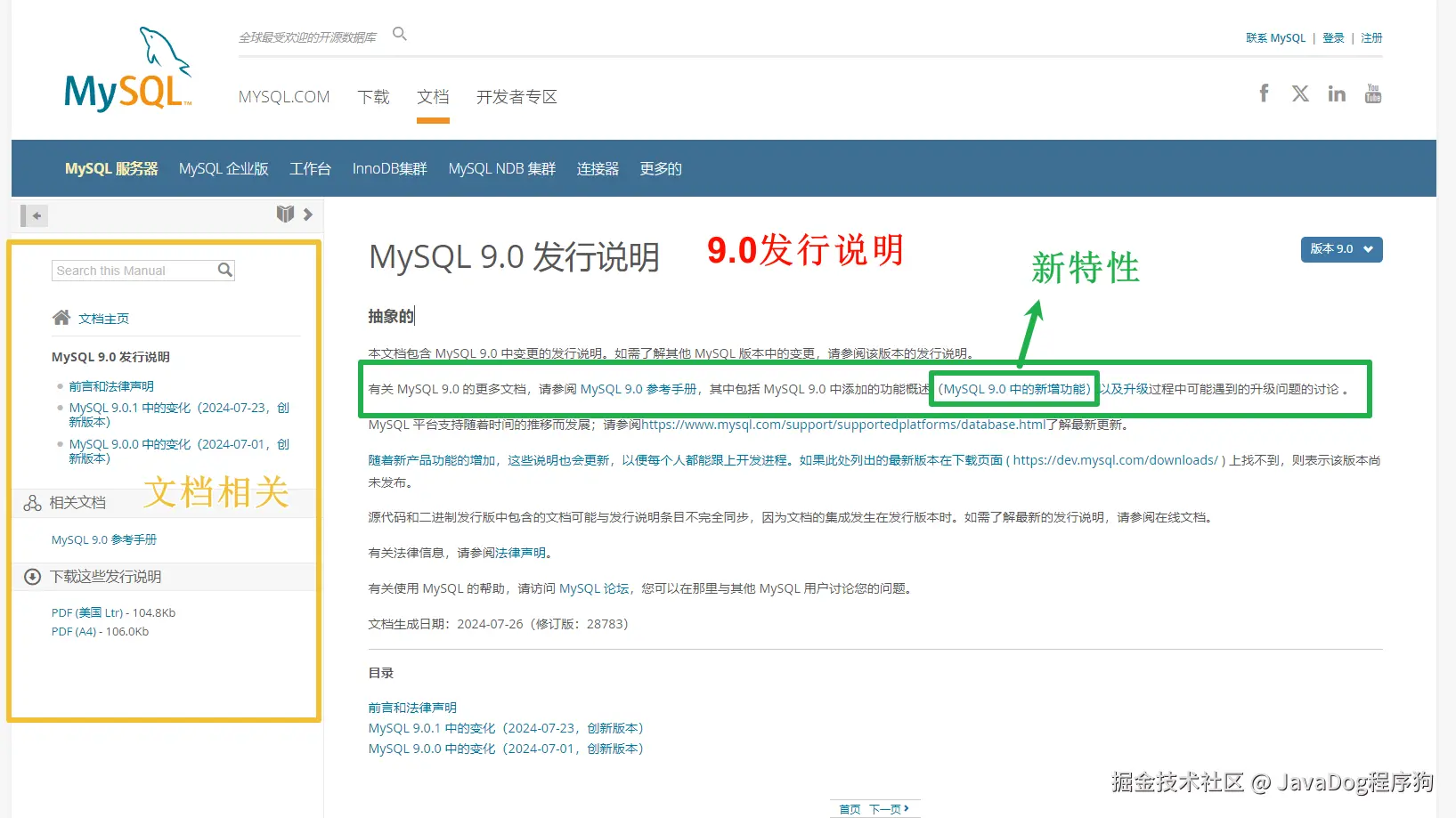Screen dimensions: 1456x818
Task: Open sidebar item MySQL 9.0.0 中的变化
Action: 179,451
